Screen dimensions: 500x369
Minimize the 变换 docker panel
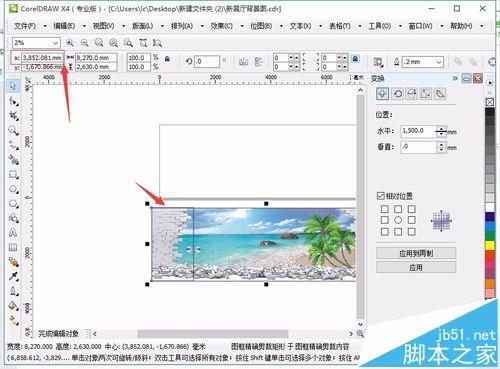[x=467, y=78]
